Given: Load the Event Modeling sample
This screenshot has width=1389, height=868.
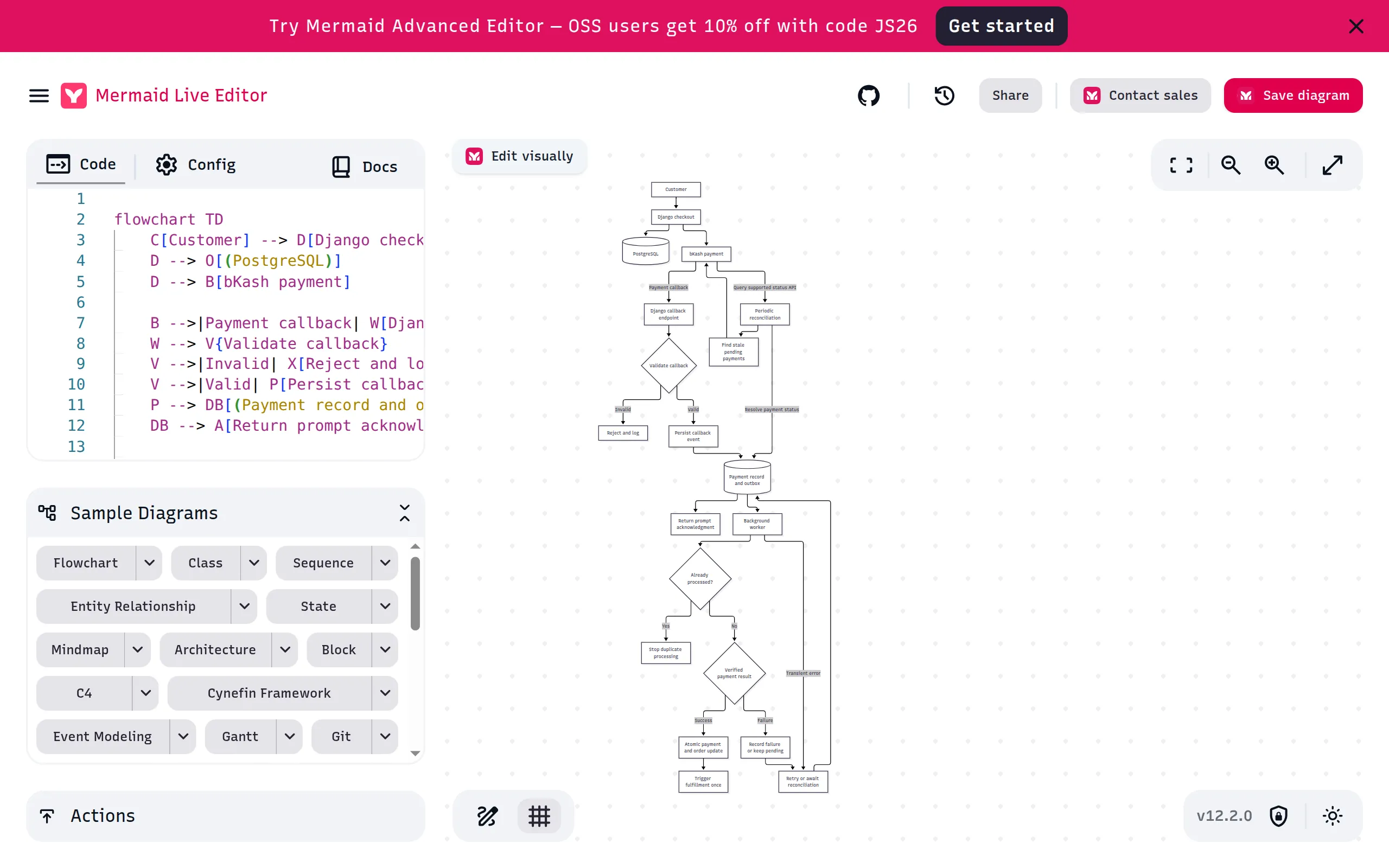Looking at the screenshot, I should [x=103, y=737].
